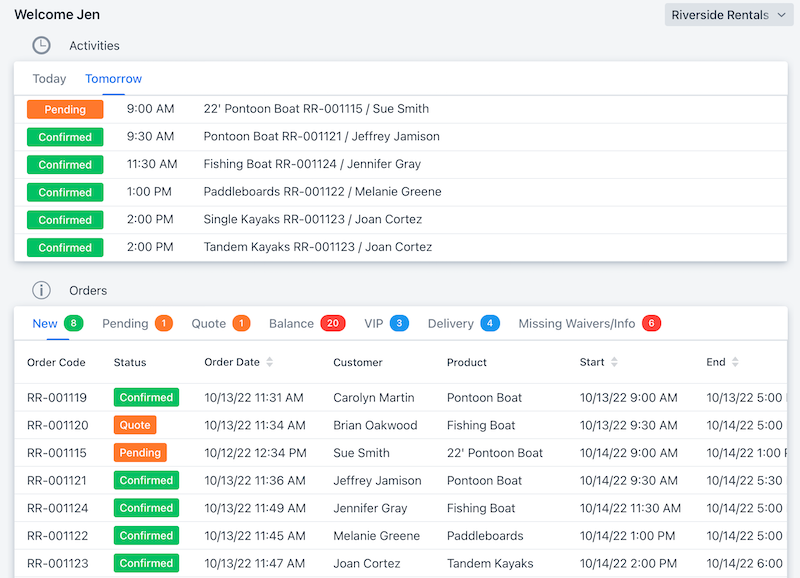This screenshot has height=578, width=800.
Task: Select the Tomorrow activities tab
Action: click(113, 78)
